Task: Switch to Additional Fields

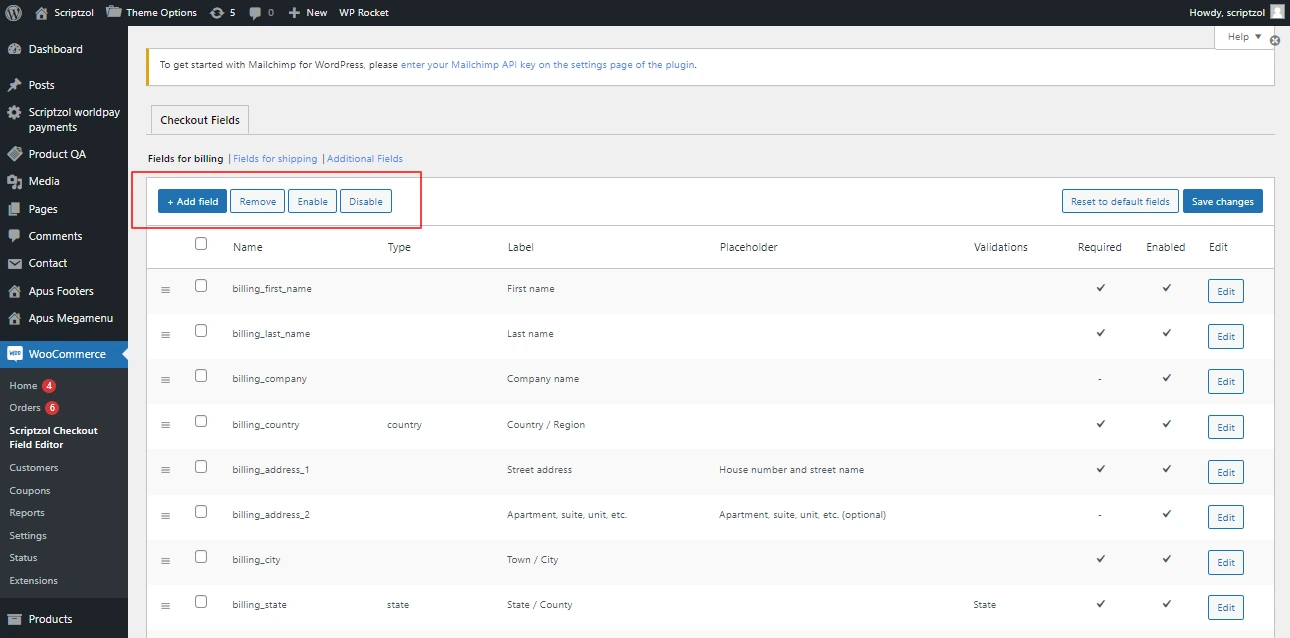Action: point(365,159)
